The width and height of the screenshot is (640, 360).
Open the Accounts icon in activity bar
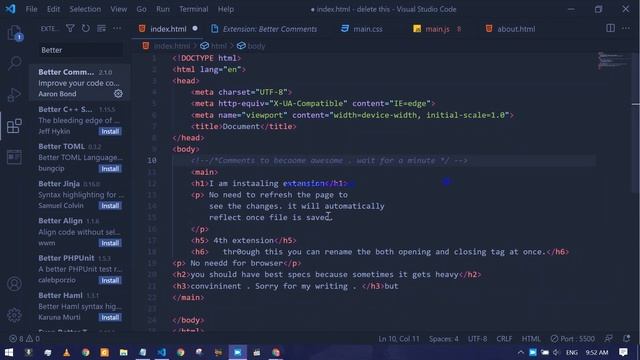[x=14, y=284]
